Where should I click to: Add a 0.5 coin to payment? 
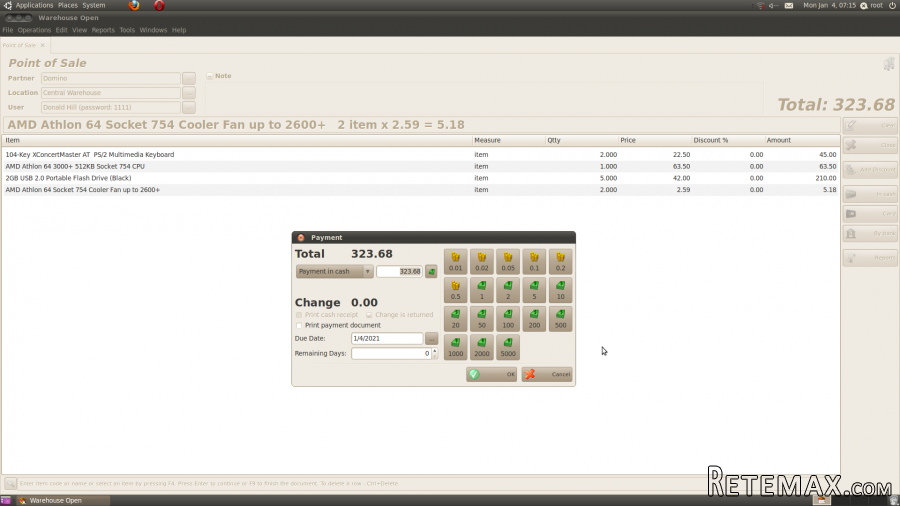click(455, 290)
